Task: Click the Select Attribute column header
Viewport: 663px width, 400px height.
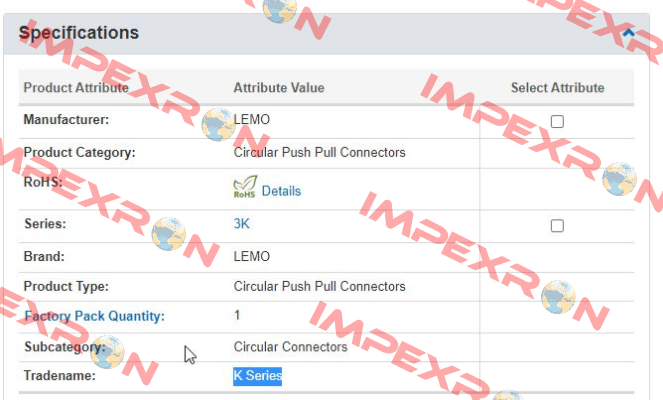Action: [557, 88]
